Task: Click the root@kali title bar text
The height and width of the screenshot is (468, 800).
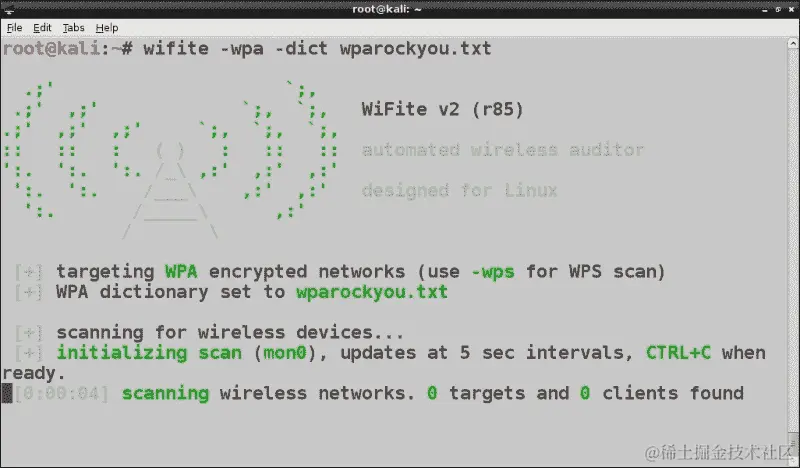Action: coord(387,9)
